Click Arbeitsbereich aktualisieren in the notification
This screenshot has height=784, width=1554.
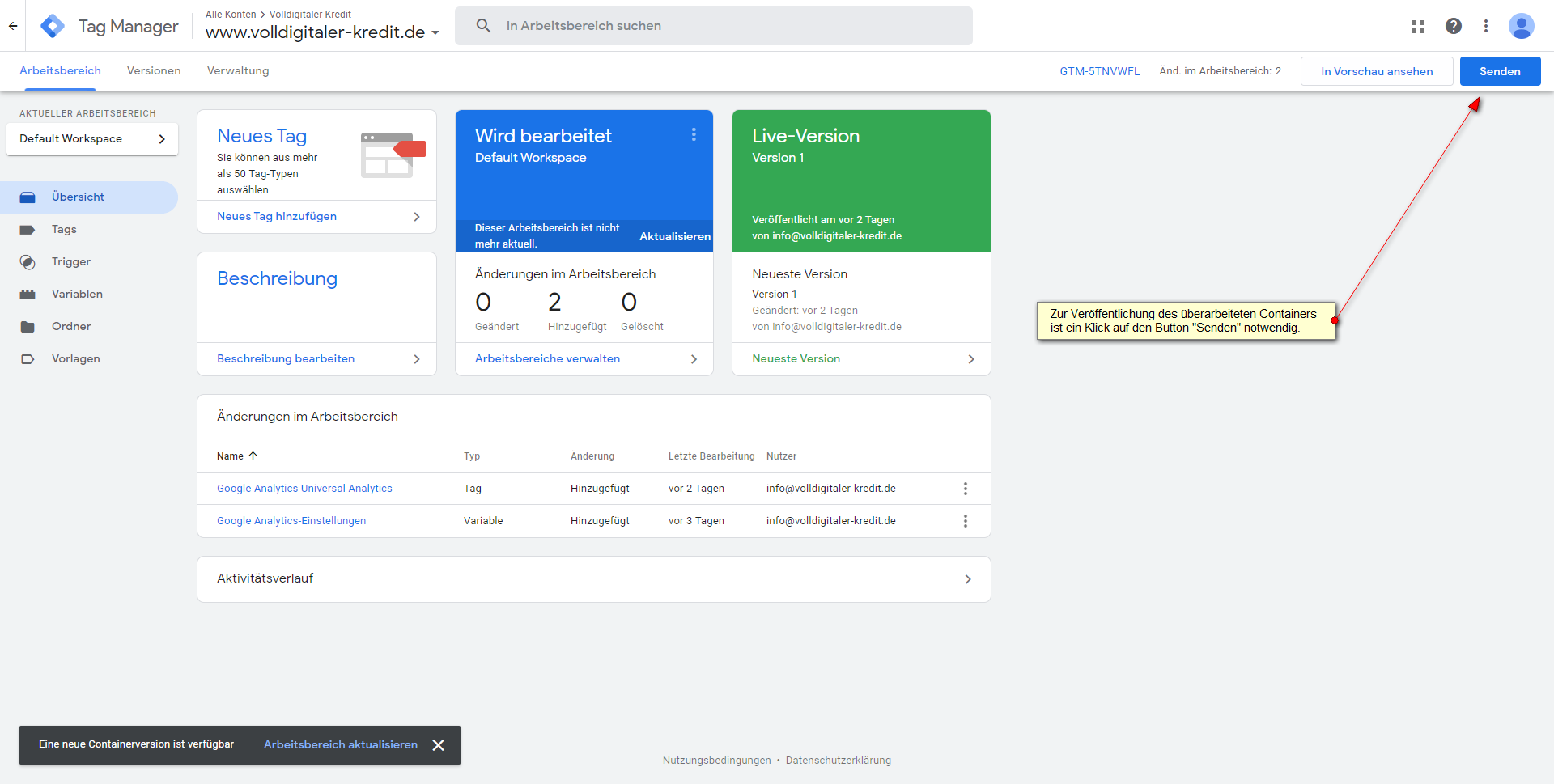(x=341, y=745)
